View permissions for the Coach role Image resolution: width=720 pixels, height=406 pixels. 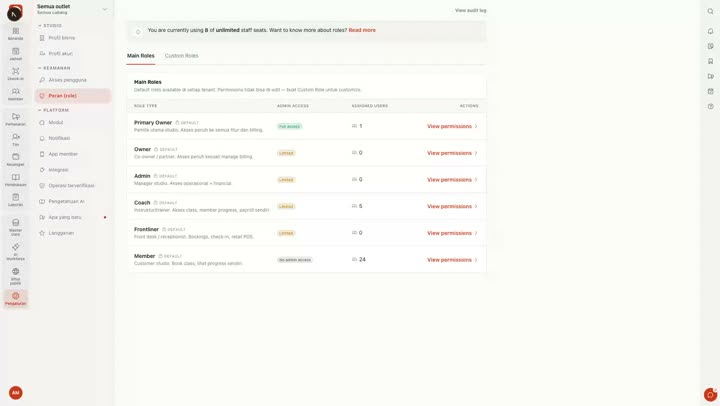(x=452, y=206)
